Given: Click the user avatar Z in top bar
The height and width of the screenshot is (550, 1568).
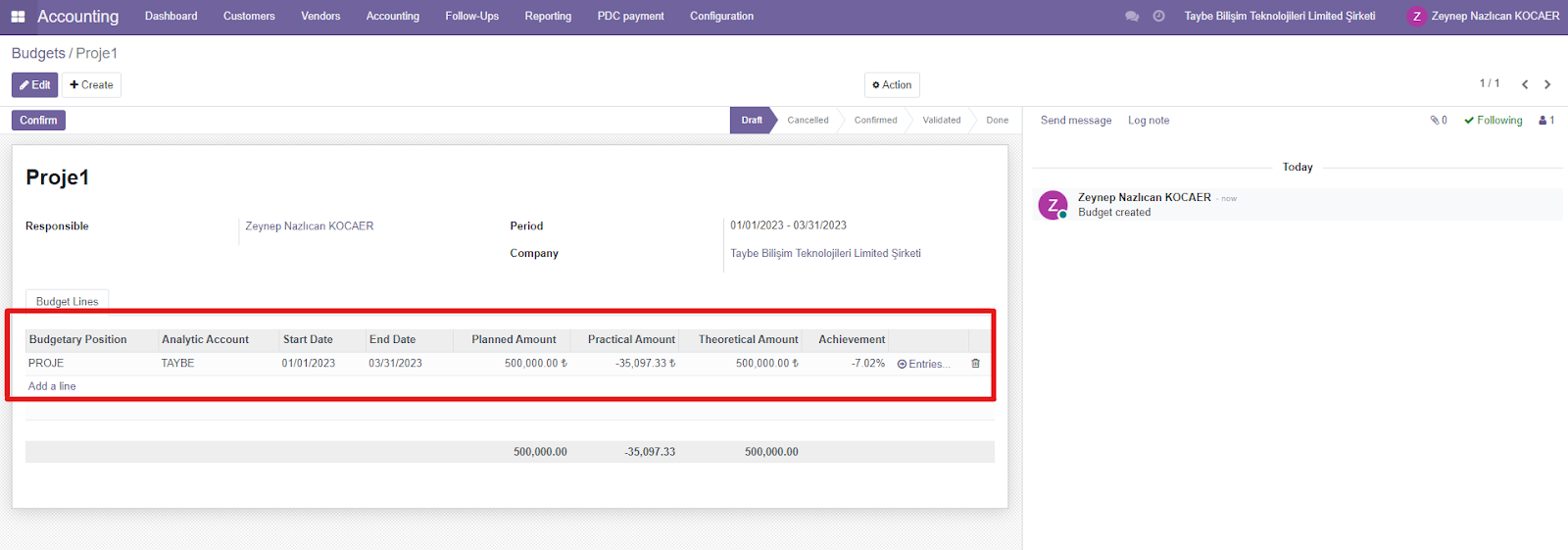Looking at the screenshot, I should pos(1416,17).
